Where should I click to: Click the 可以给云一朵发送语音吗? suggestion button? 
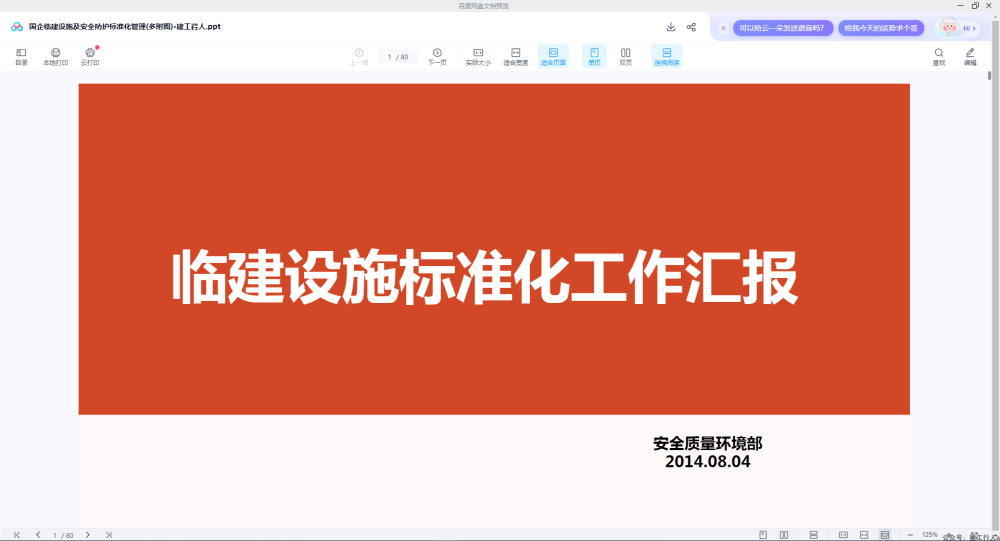tap(783, 28)
